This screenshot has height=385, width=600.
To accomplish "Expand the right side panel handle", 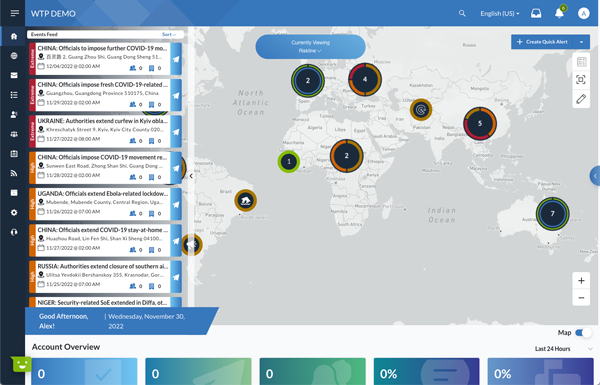I will [x=595, y=176].
